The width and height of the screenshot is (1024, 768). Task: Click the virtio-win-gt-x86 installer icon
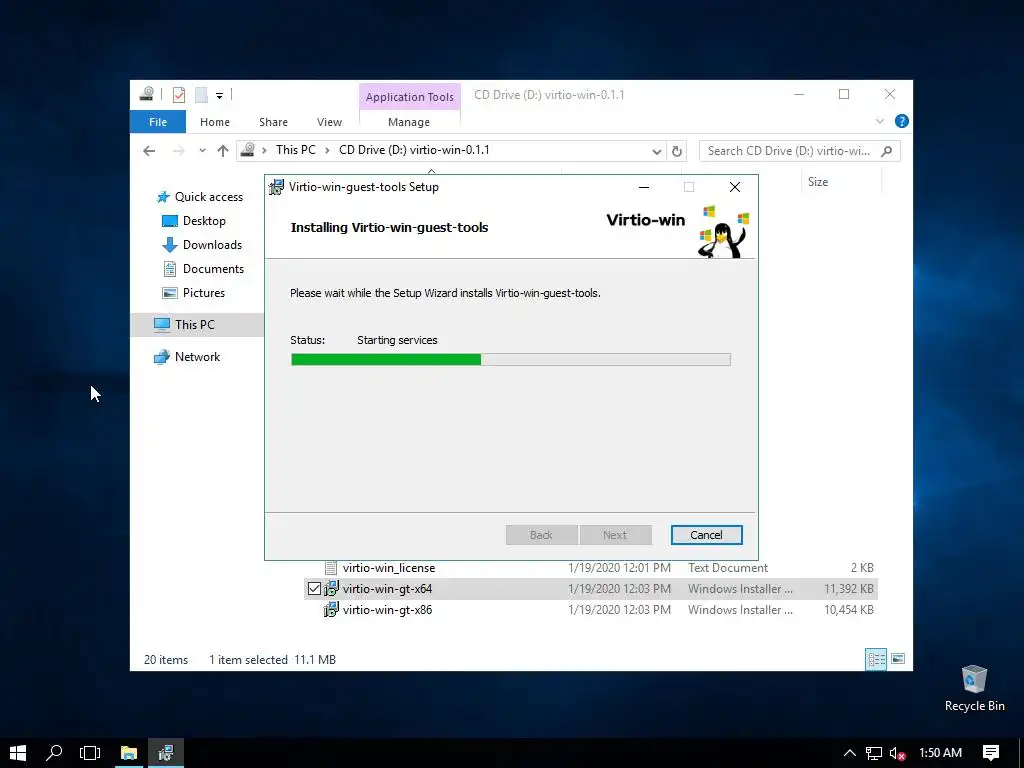click(x=331, y=610)
